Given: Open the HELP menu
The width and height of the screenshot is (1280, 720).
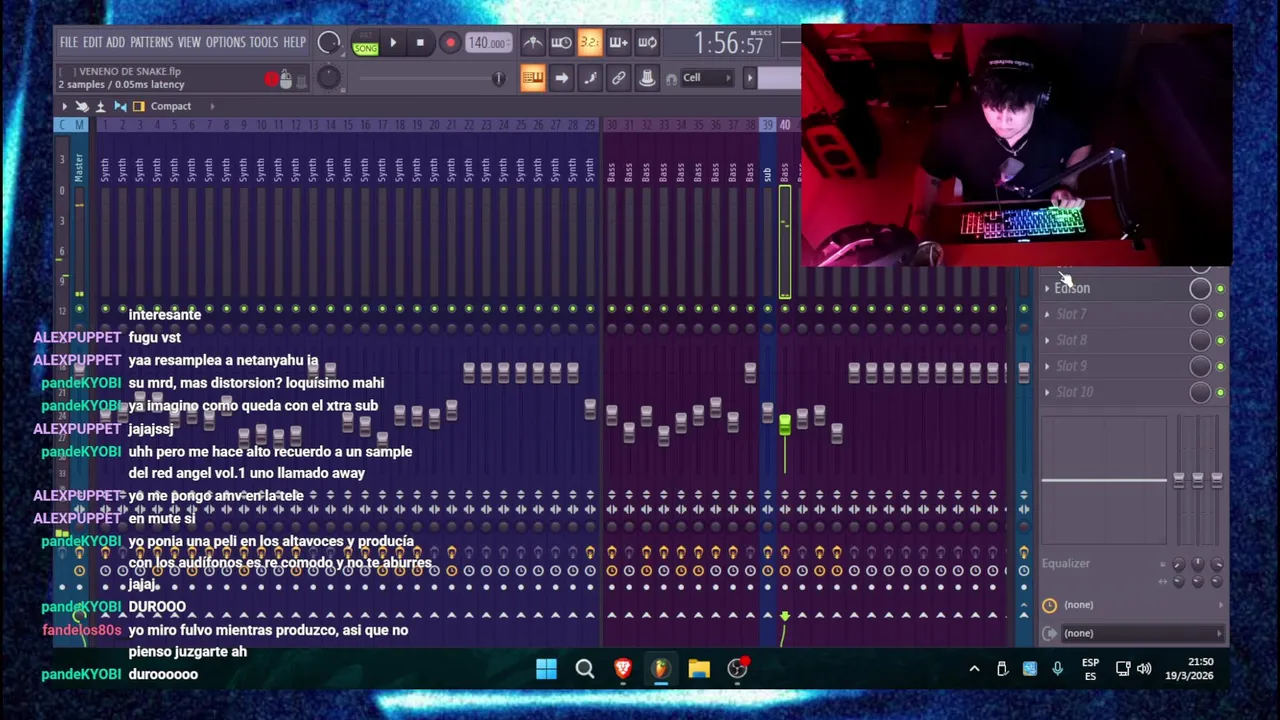Looking at the screenshot, I should (294, 43).
